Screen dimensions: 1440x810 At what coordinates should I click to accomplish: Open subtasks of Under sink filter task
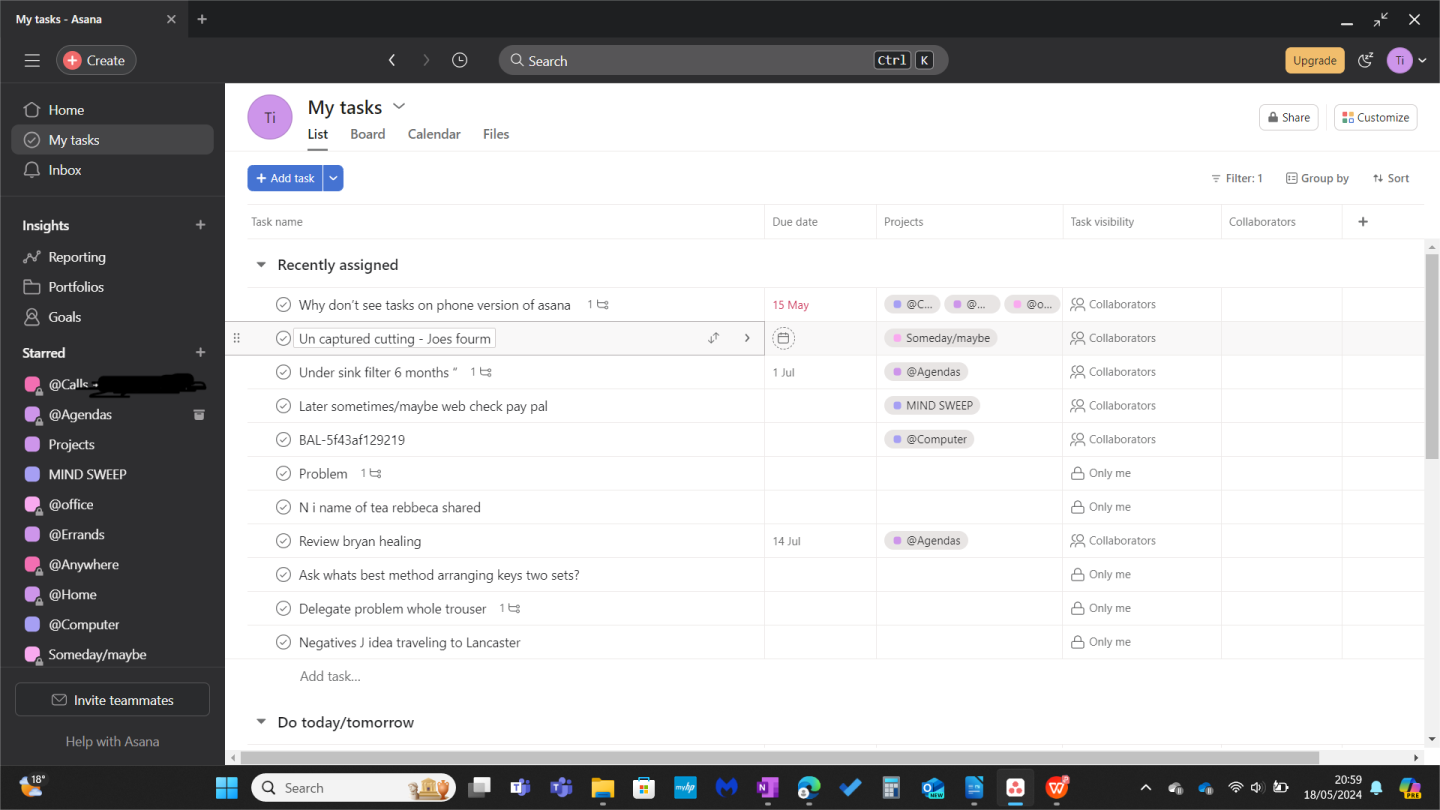pyautogui.click(x=481, y=372)
